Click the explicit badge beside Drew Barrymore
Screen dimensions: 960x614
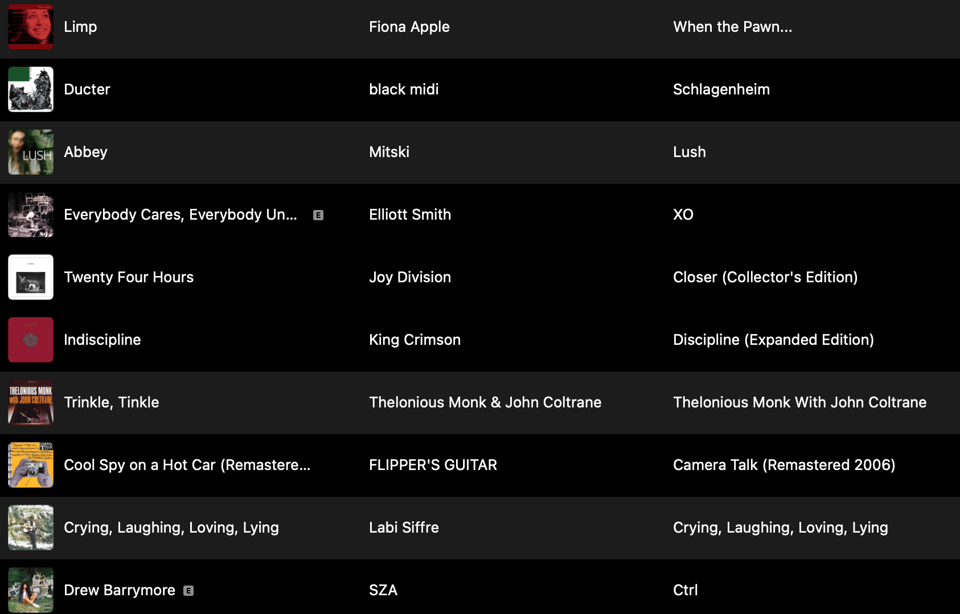(188, 591)
